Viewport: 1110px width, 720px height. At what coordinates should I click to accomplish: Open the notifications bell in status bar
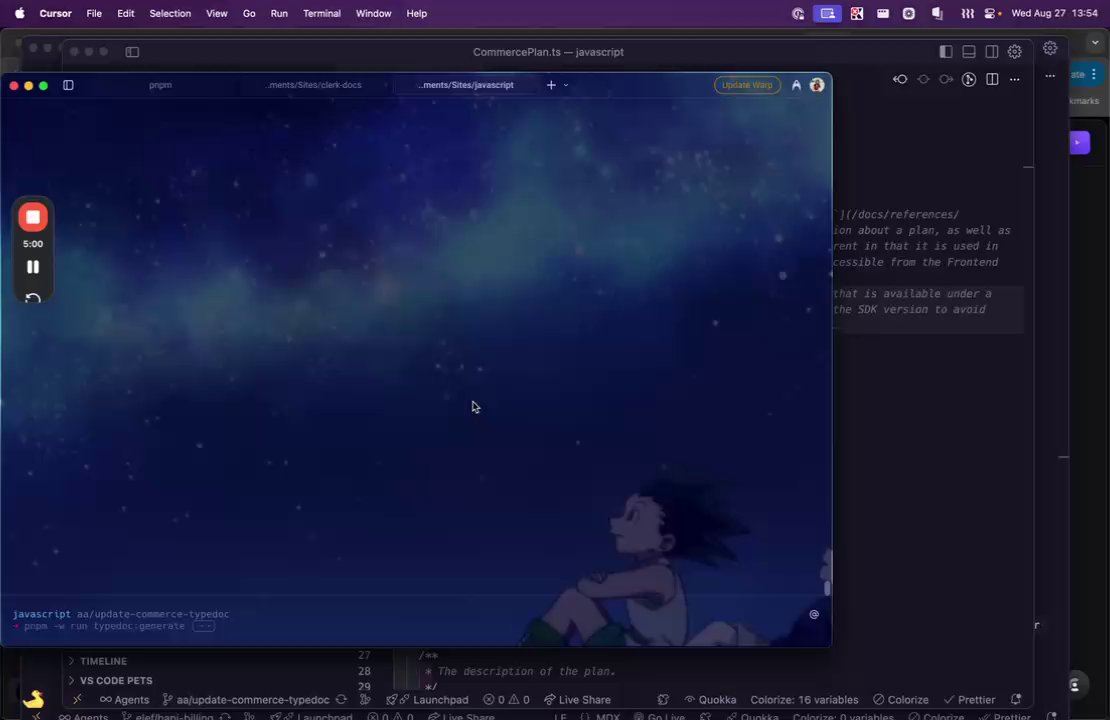click(x=1016, y=699)
